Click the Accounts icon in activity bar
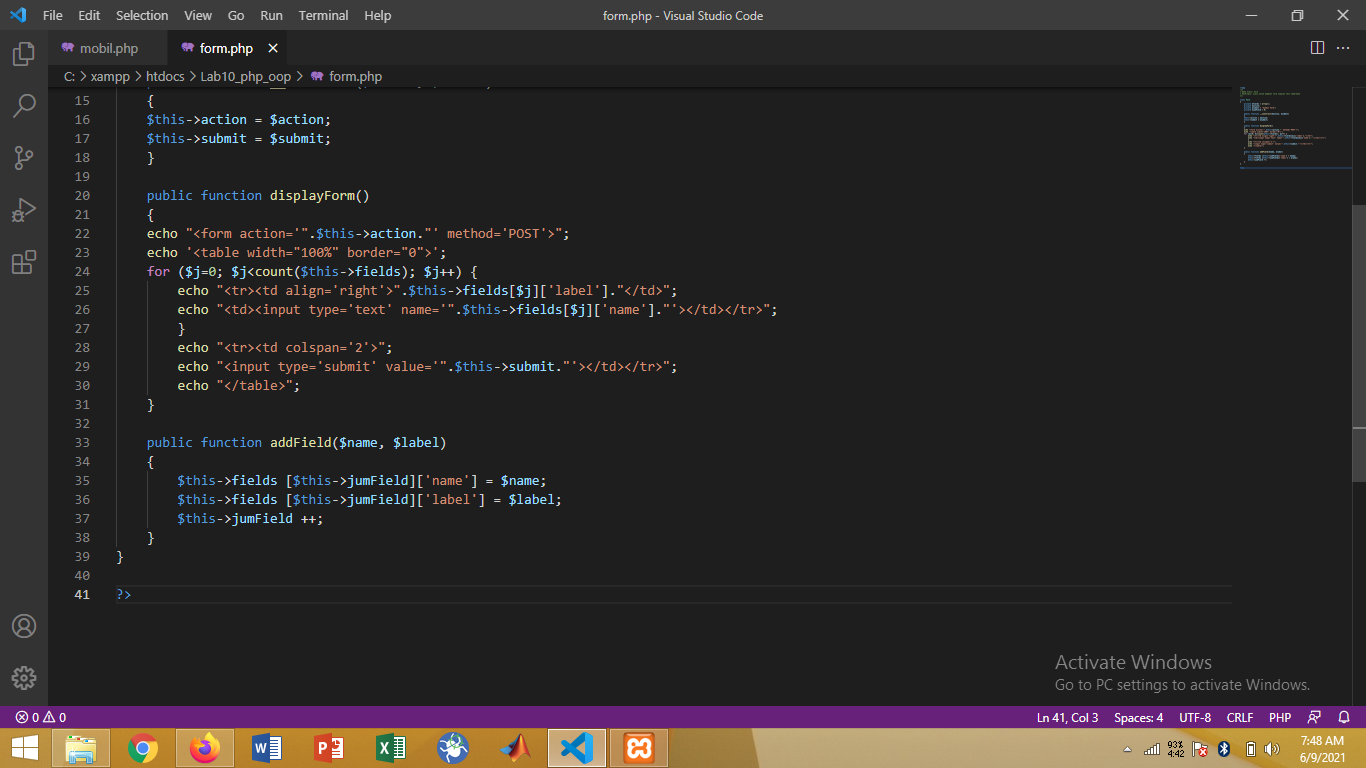1366x768 pixels. point(23,626)
